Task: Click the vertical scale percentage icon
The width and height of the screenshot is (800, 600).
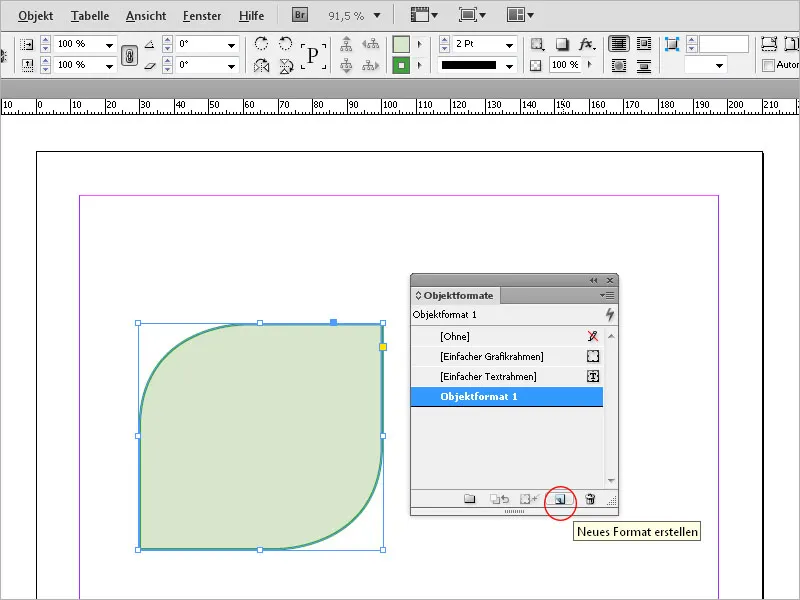Action: click(27, 65)
